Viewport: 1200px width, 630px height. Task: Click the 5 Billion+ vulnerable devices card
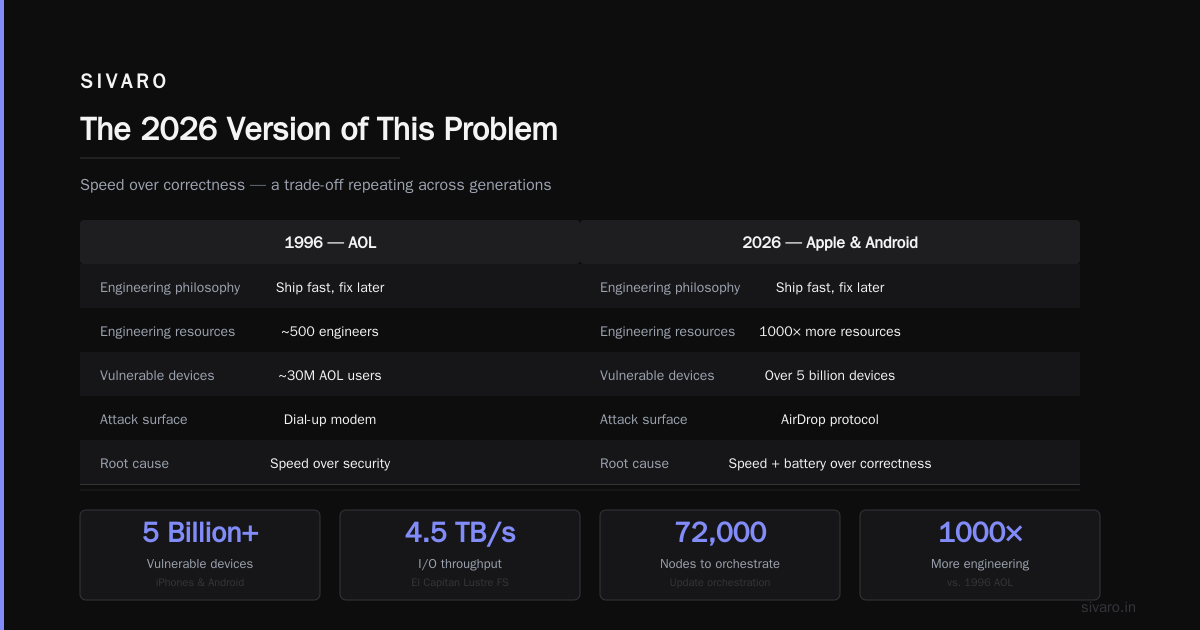[200, 555]
